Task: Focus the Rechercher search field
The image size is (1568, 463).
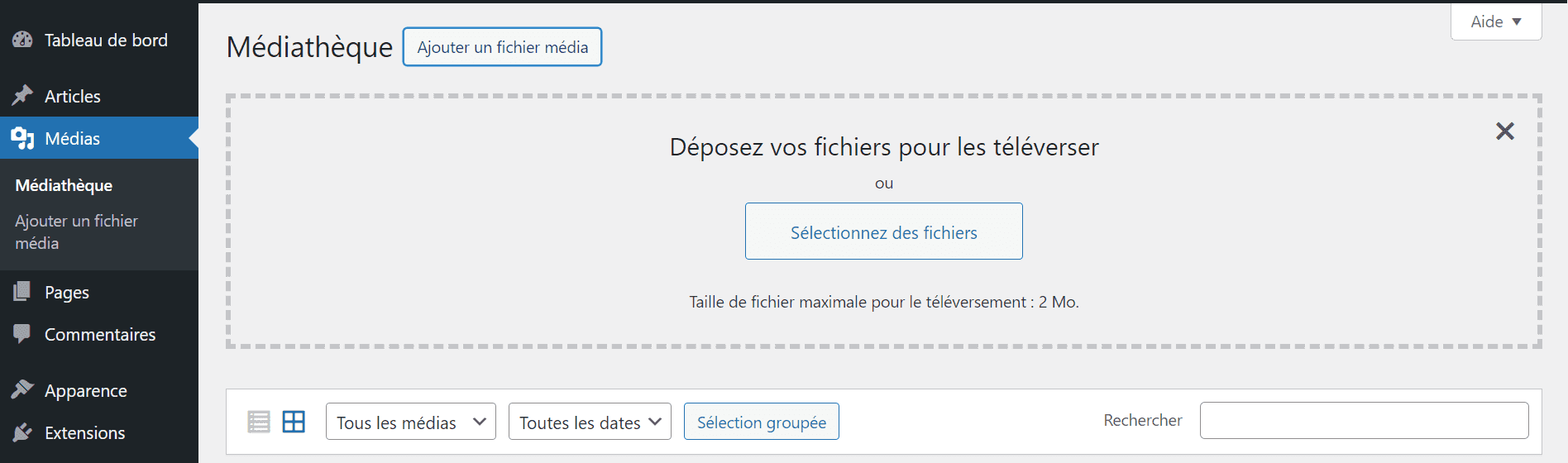Action: pyautogui.click(x=1365, y=421)
